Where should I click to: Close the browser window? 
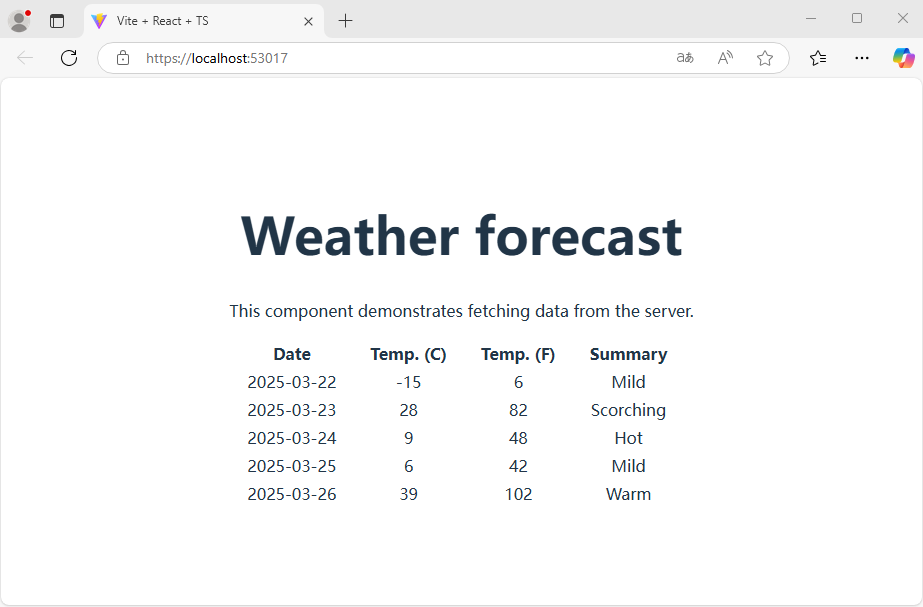pos(902,19)
